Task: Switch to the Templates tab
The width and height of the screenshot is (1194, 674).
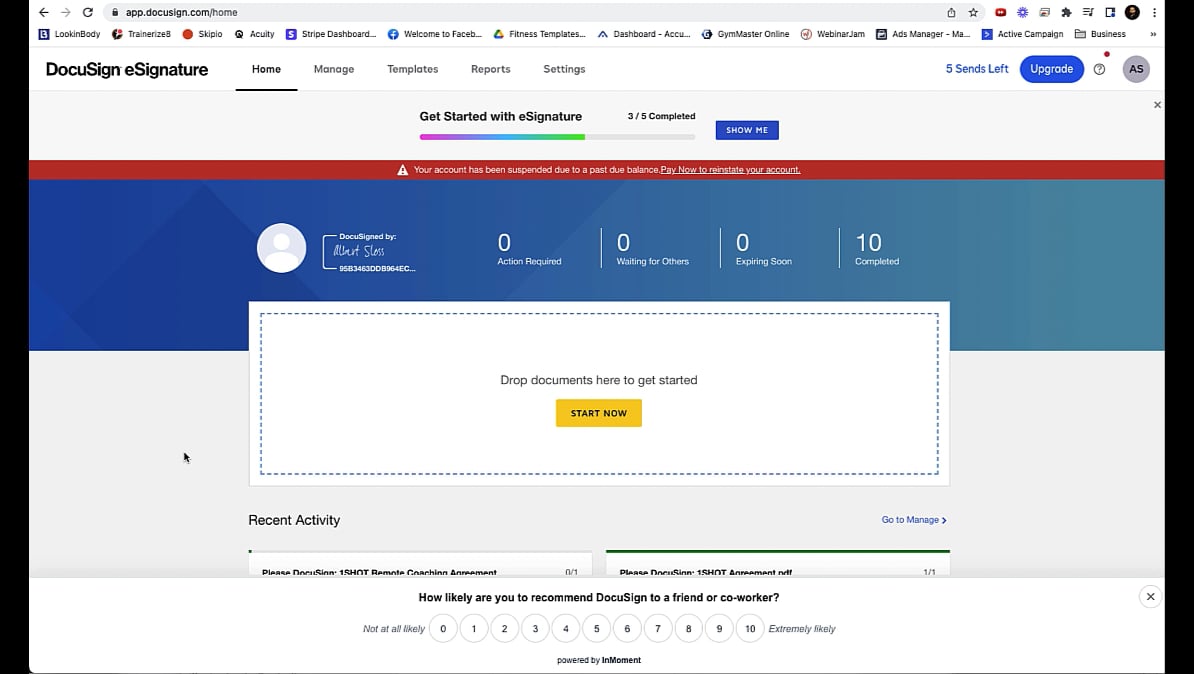Action: coord(413,69)
